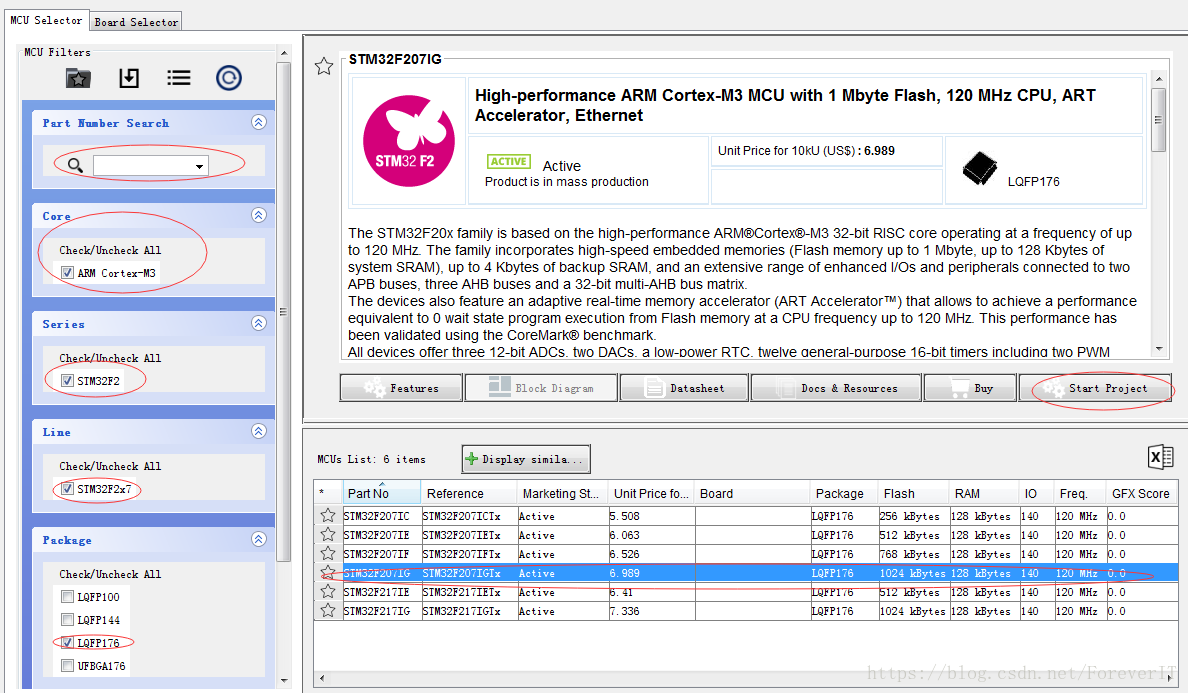Click Check/Uncheck All under Core
Viewport: 1188px width, 693px height.
[110, 250]
